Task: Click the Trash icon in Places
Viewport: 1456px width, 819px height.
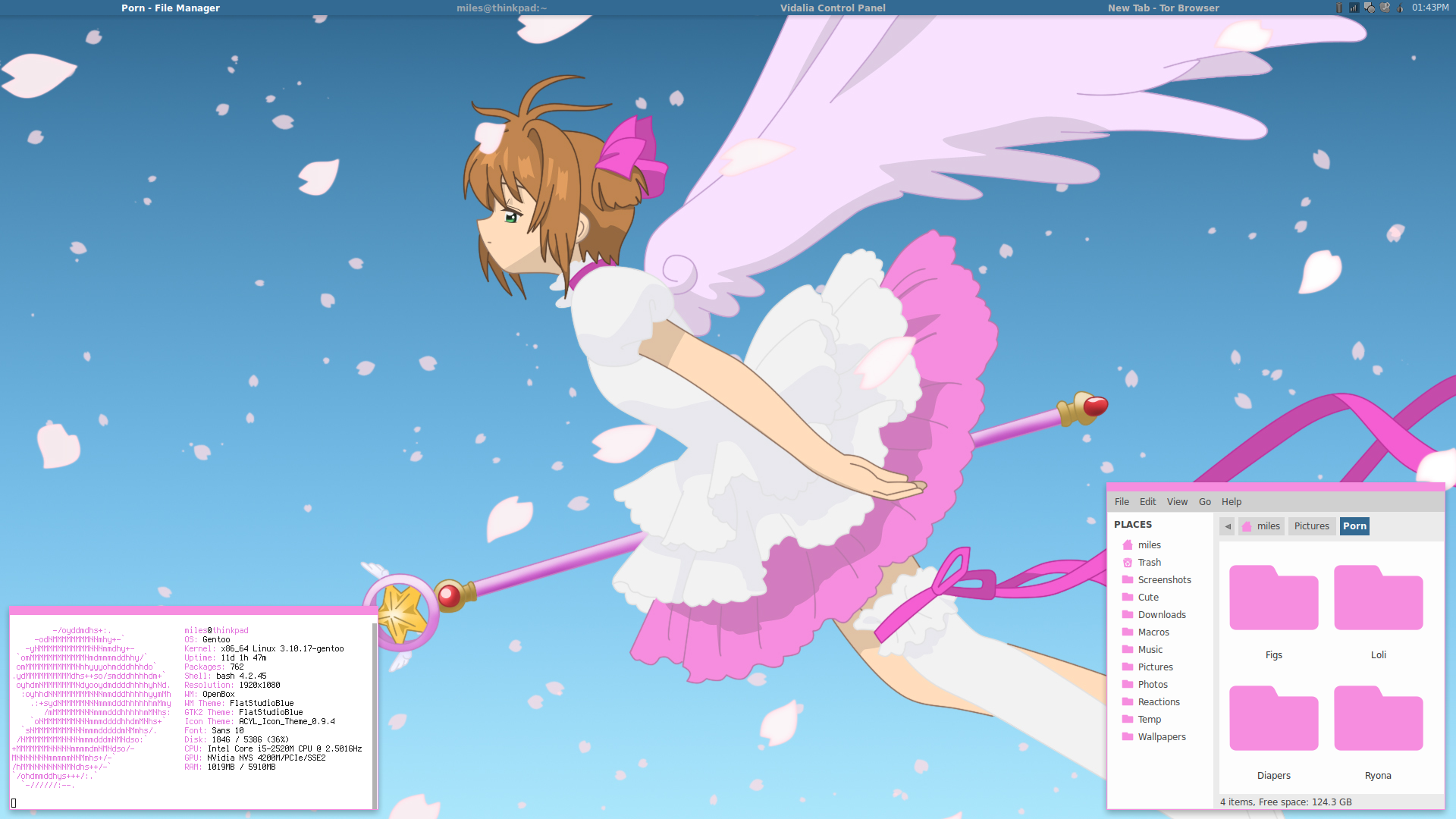Action: [1128, 563]
